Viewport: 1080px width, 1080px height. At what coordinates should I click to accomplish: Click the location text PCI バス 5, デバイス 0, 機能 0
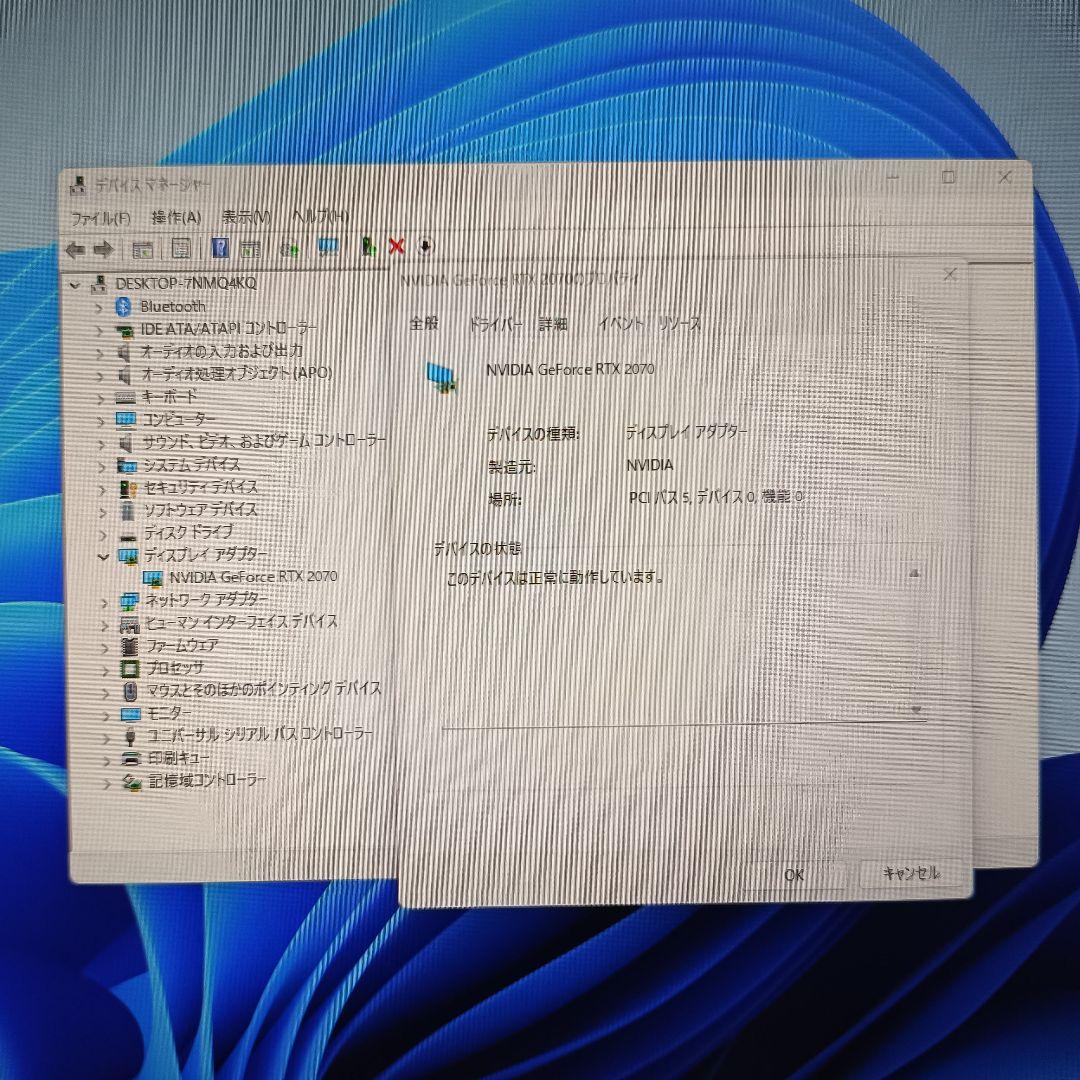coord(716,497)
